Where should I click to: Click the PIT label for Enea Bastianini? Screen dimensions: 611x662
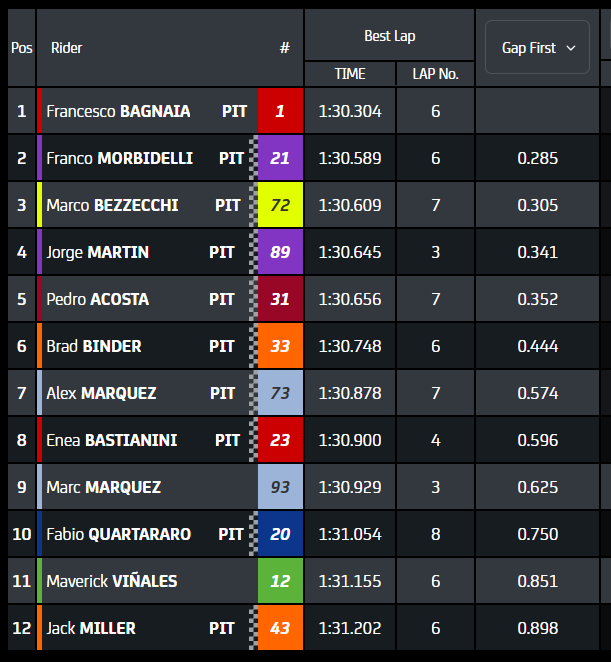(x=227, y=440)
